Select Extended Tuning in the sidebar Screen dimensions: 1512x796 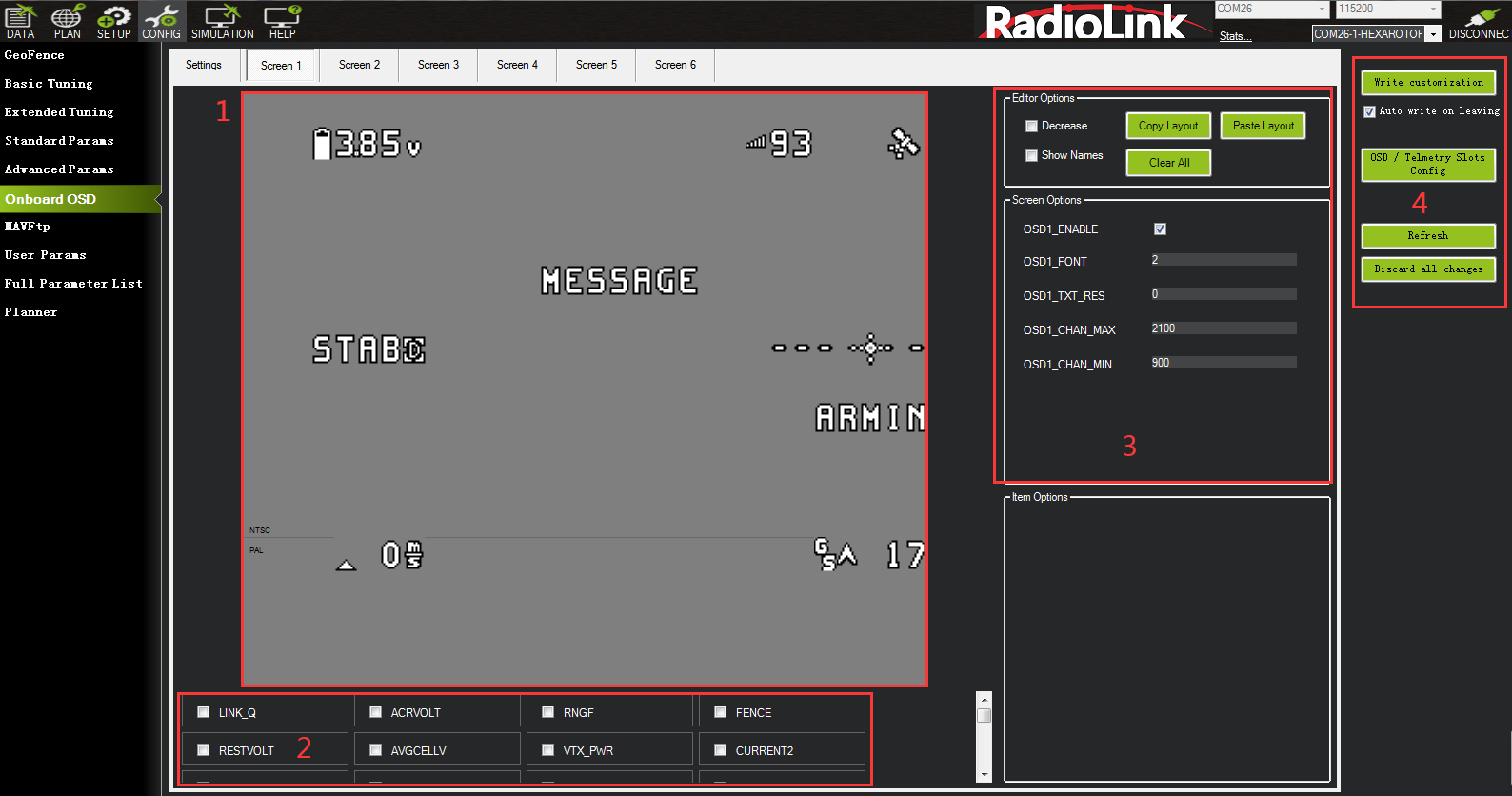pyautogui.click(x=59, y=112)
